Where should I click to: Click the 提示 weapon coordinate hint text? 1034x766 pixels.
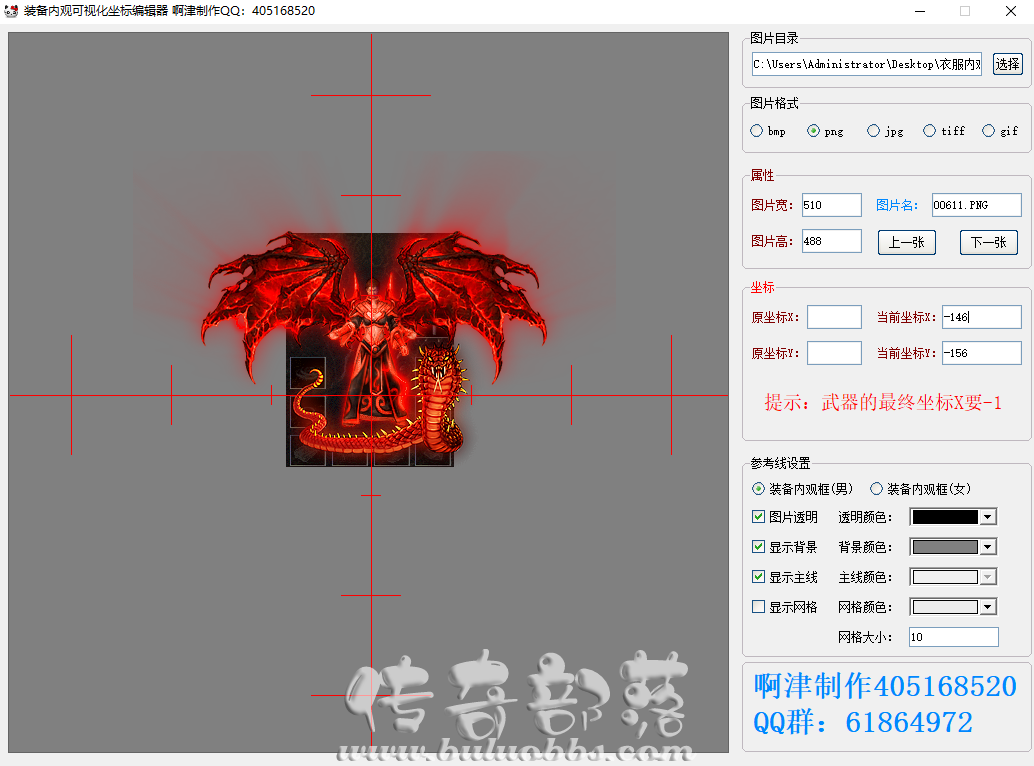pyautogui.click(x=883, y=402)
